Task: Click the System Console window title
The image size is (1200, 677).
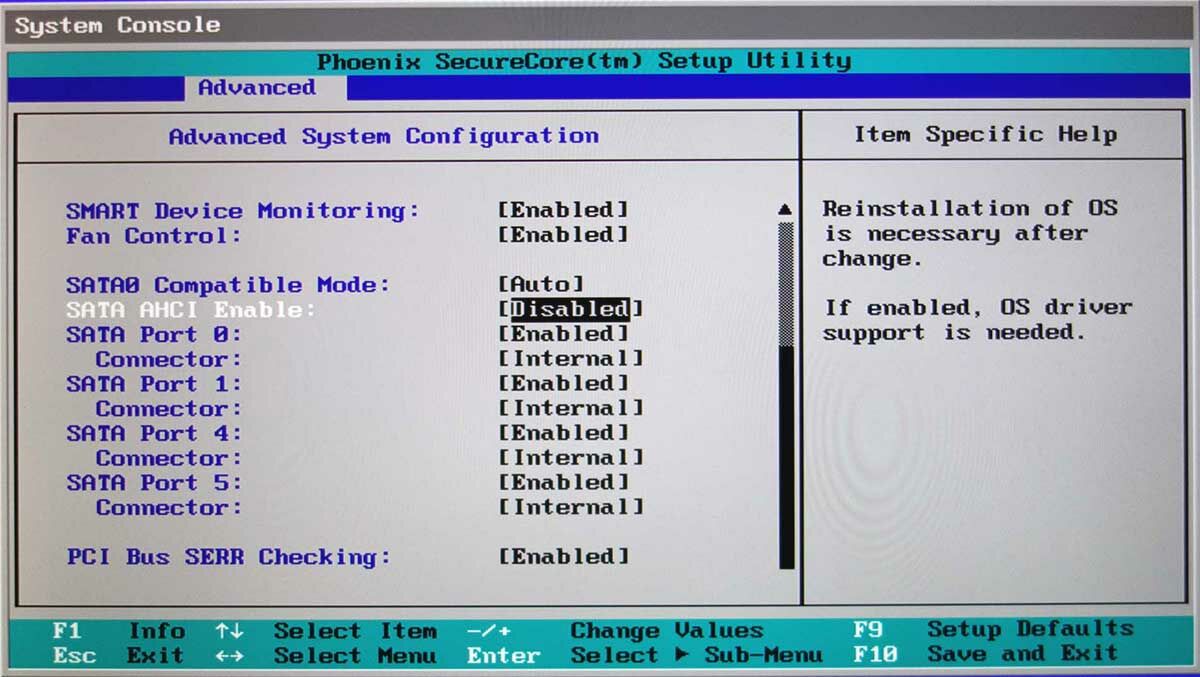Action: pos(117,25)
